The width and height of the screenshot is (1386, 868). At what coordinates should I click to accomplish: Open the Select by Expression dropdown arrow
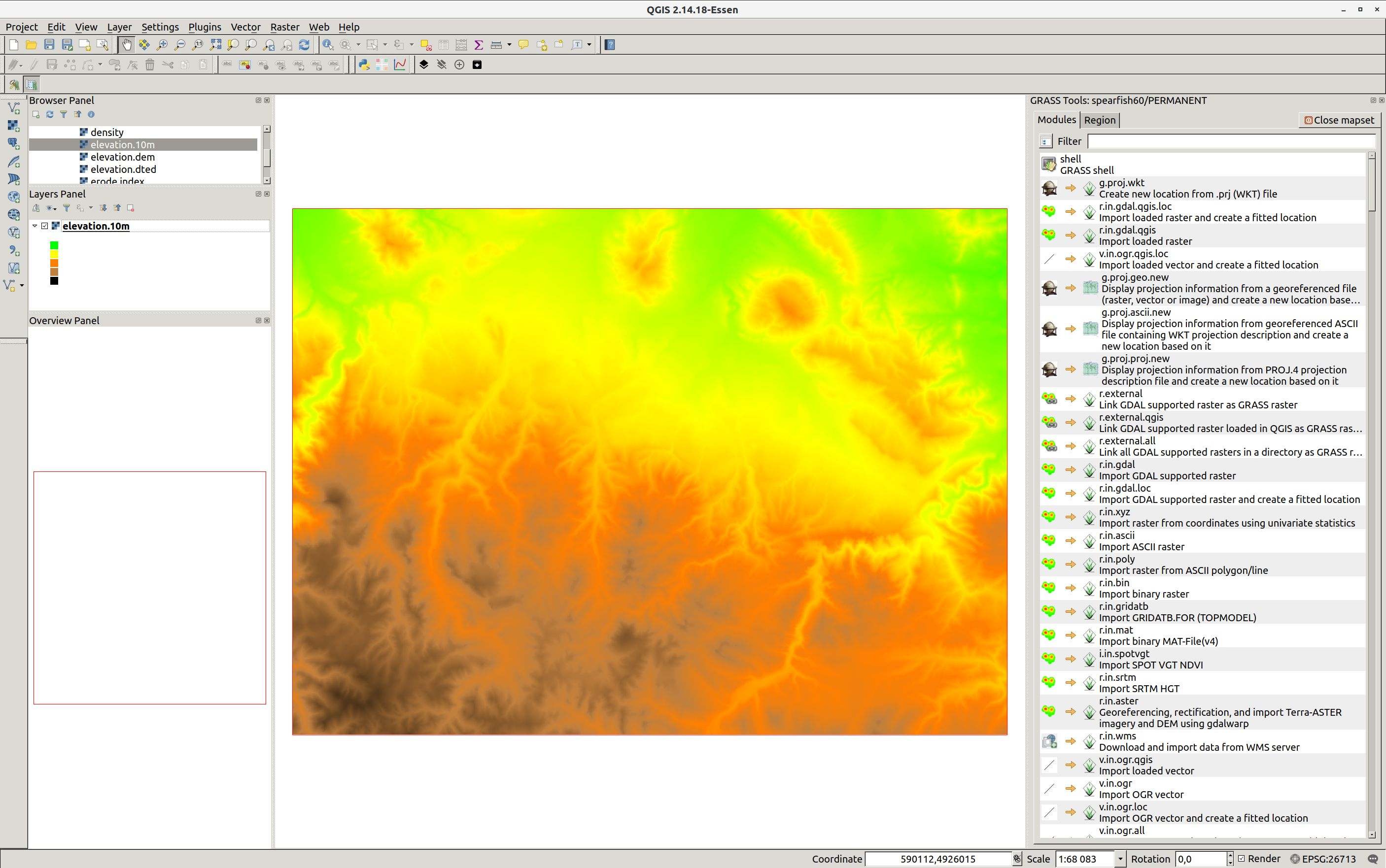point(411,45)
